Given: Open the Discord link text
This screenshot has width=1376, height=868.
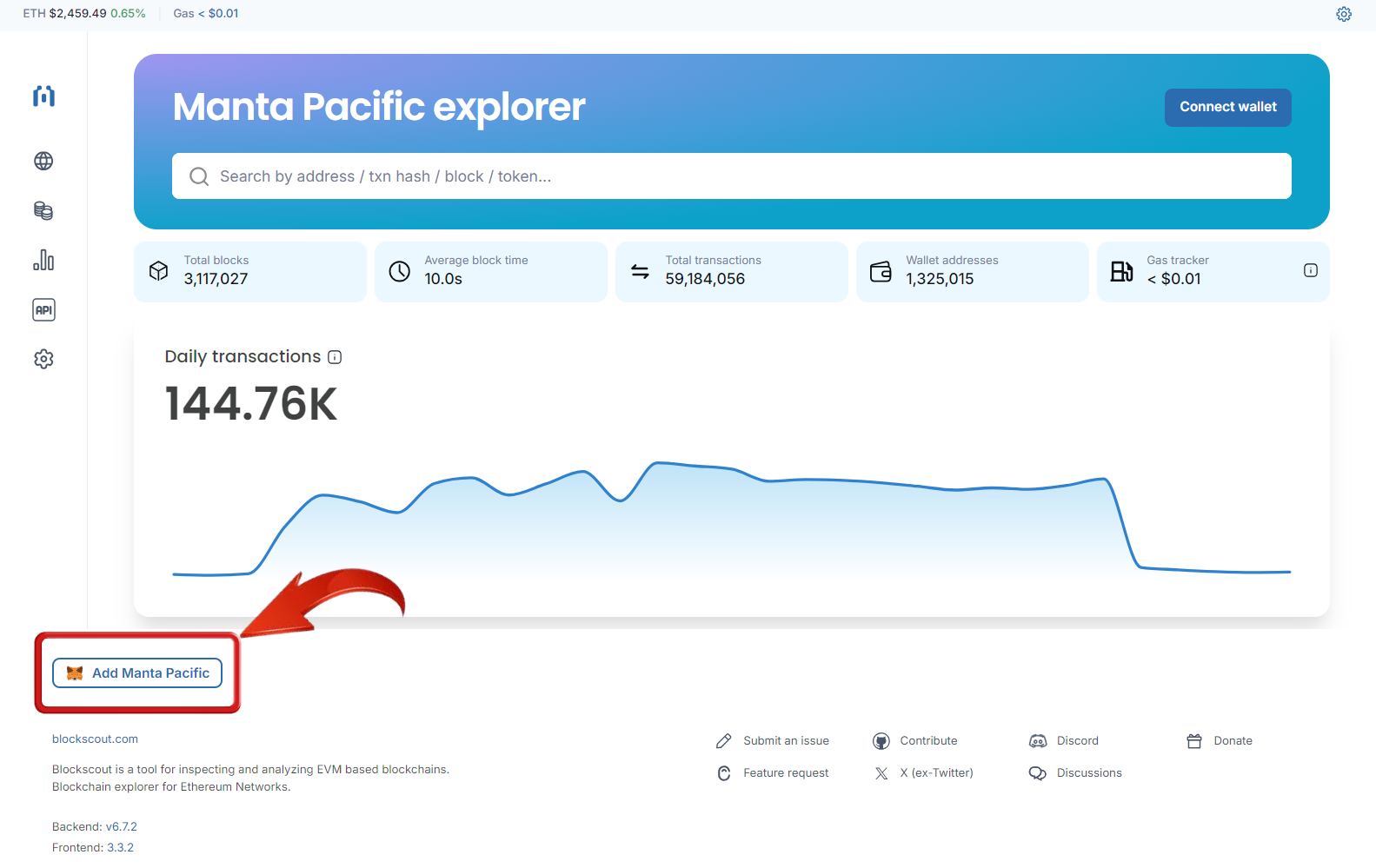Looking at the screenshot, I should tap(1078, 741).
